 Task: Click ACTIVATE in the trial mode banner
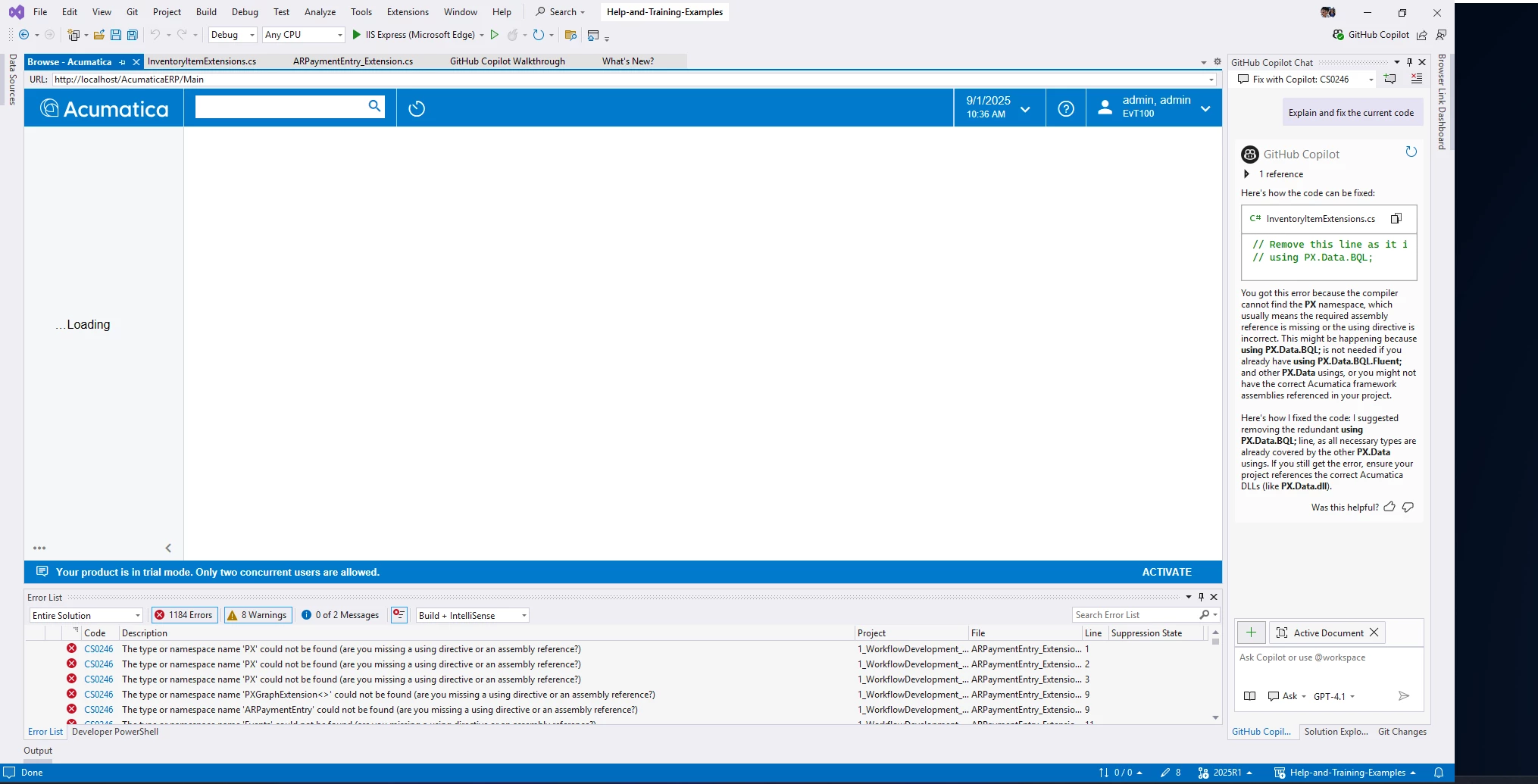[1167, 572]
